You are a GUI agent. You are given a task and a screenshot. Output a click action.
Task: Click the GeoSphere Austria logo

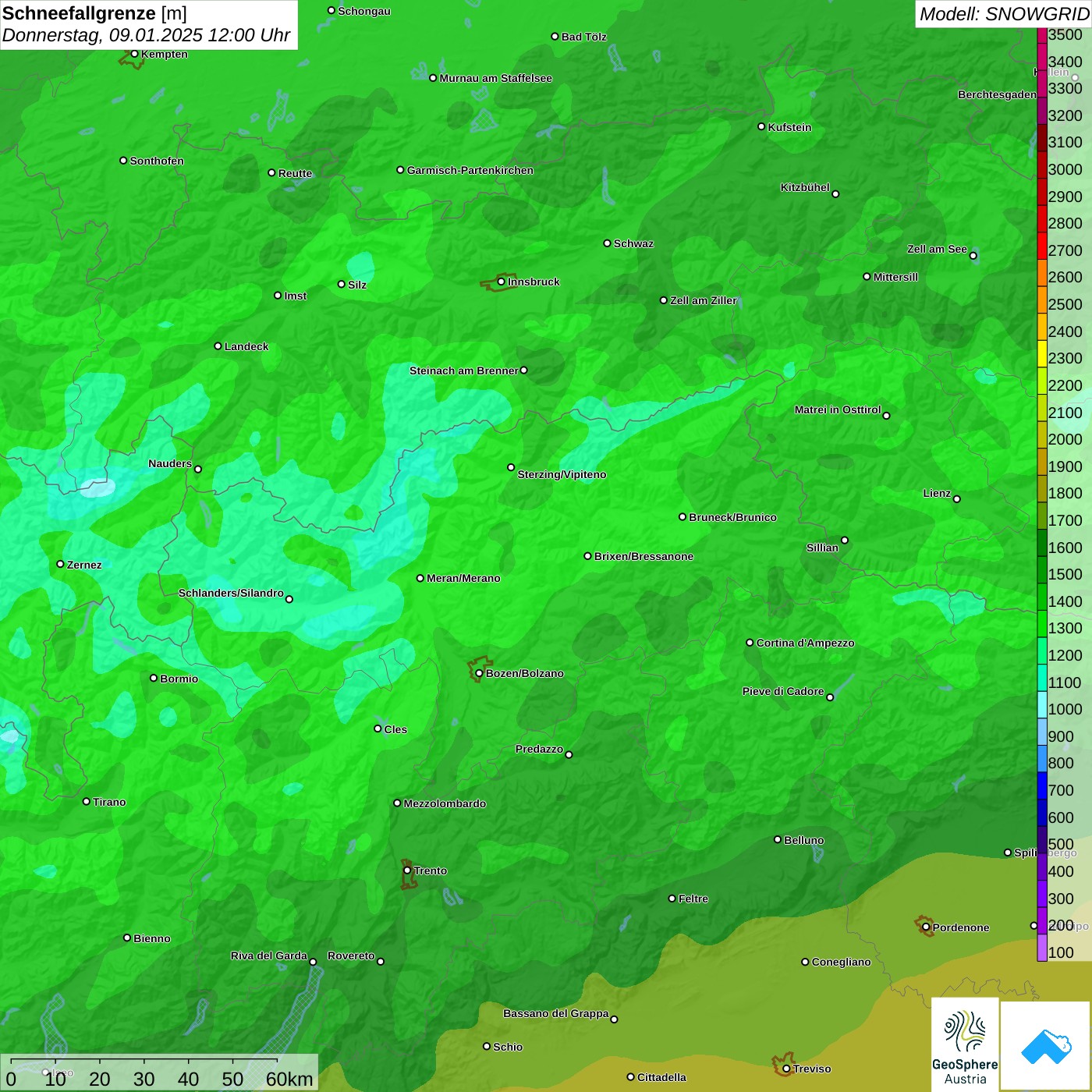(x=965, y=1044)
